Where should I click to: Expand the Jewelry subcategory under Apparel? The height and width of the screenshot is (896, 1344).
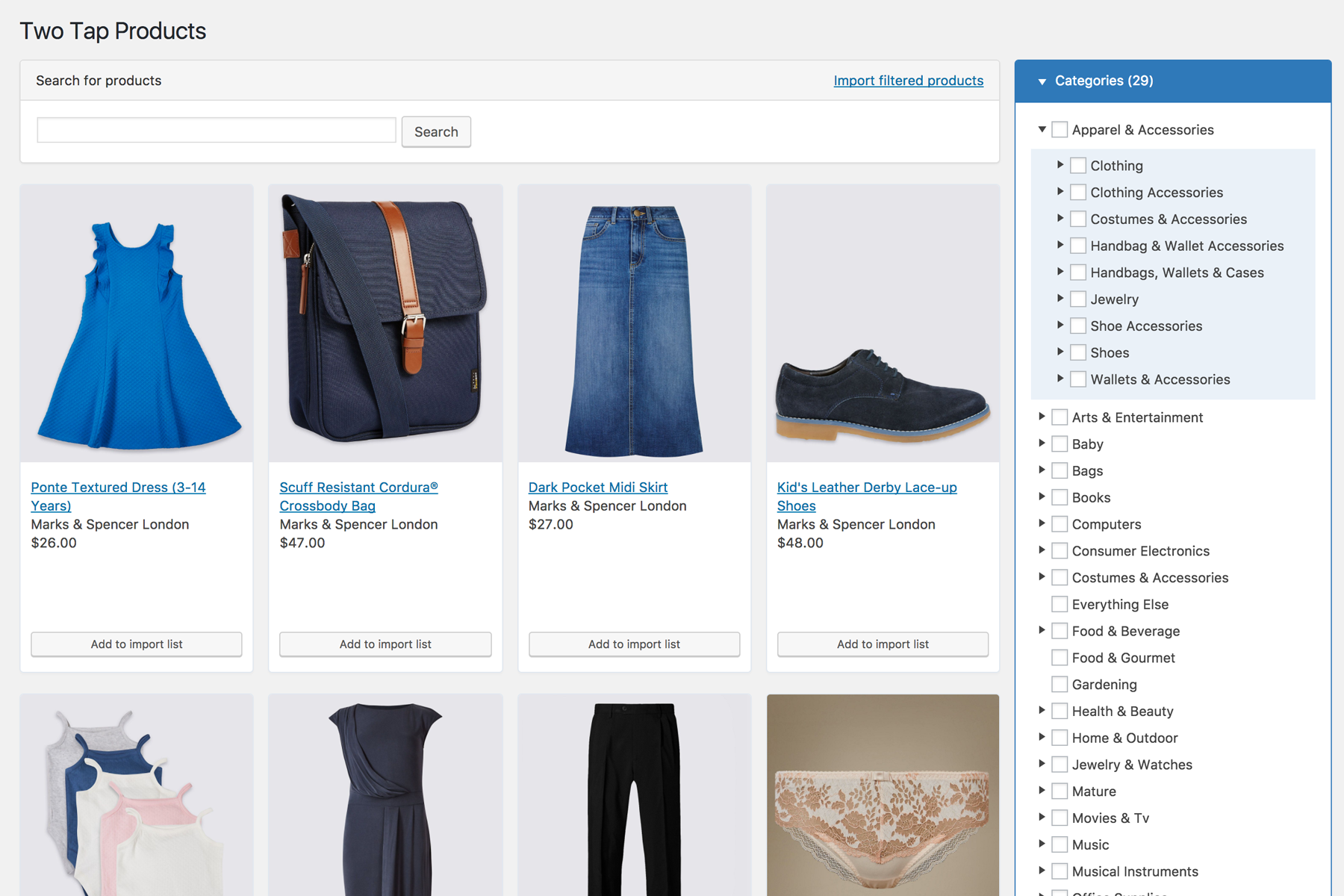[x=1060, y=298]
